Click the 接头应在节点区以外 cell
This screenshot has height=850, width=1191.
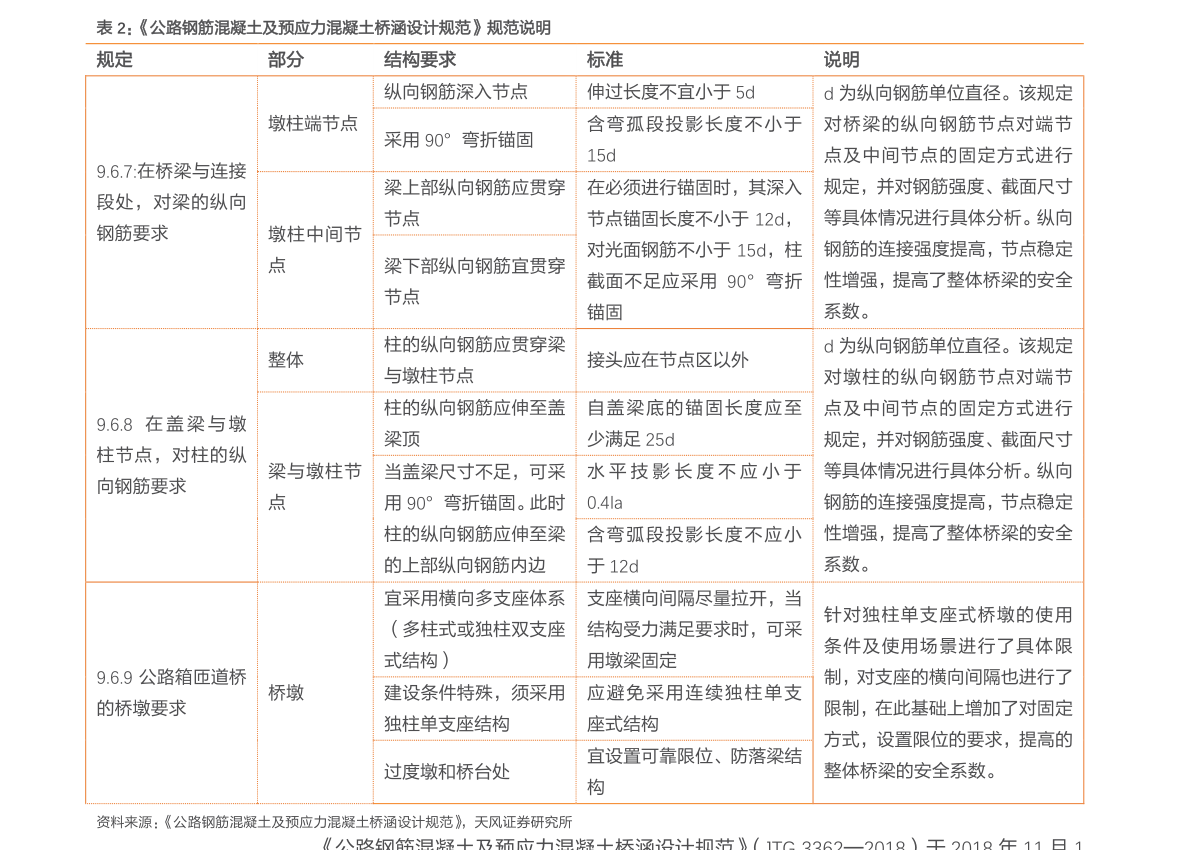click(x=667, y=360)
